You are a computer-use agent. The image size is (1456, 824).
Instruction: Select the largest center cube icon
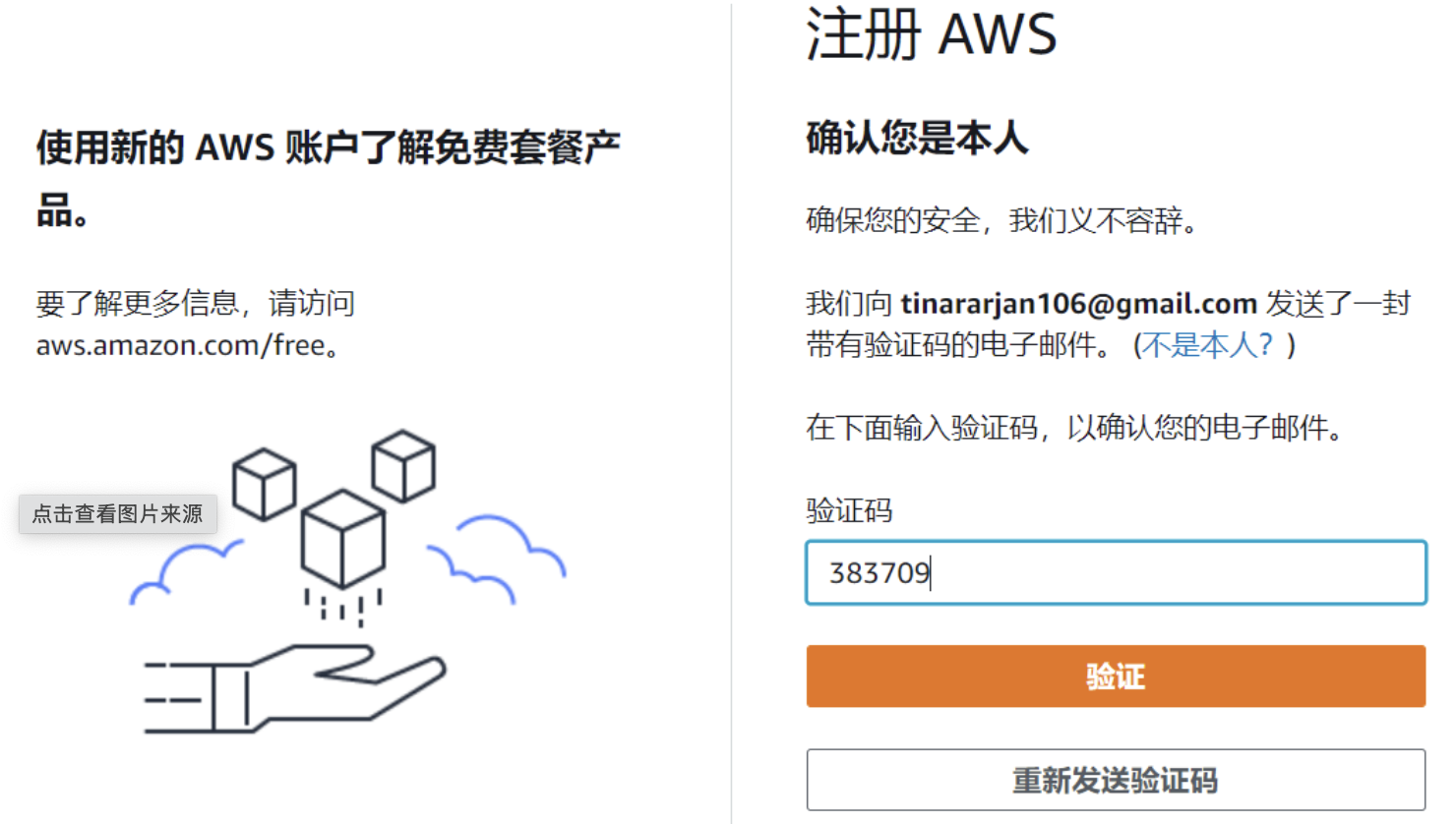(342, 538)
